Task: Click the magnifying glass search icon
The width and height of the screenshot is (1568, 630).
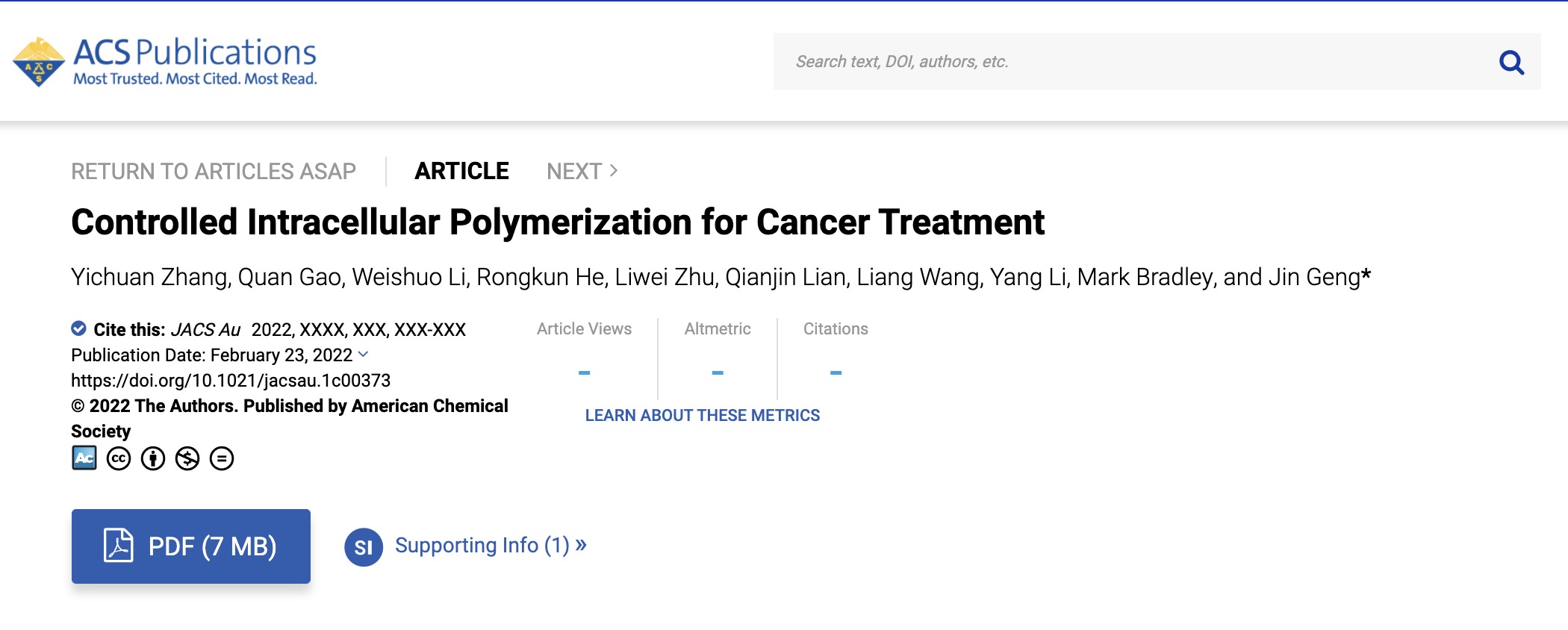Action: [1511, 62]
